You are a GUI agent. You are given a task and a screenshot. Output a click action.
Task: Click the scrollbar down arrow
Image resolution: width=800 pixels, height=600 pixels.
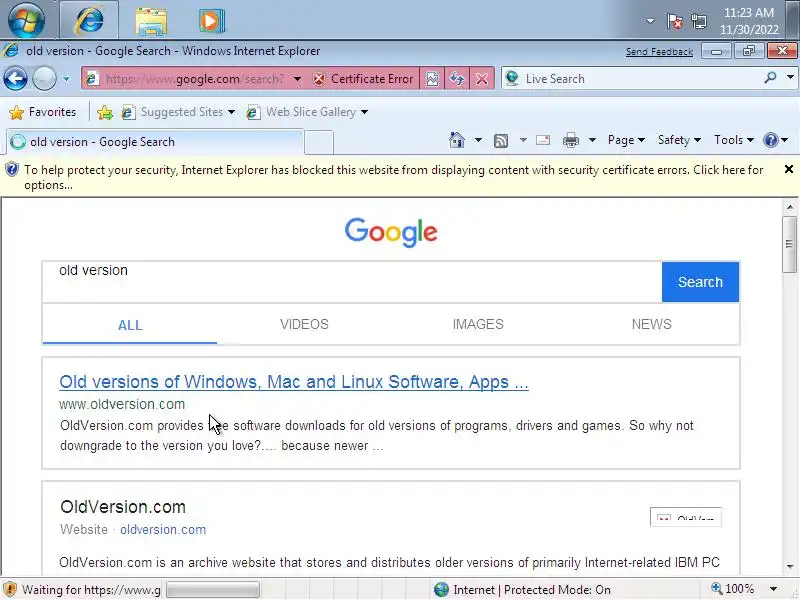click(x=790, y=566)
